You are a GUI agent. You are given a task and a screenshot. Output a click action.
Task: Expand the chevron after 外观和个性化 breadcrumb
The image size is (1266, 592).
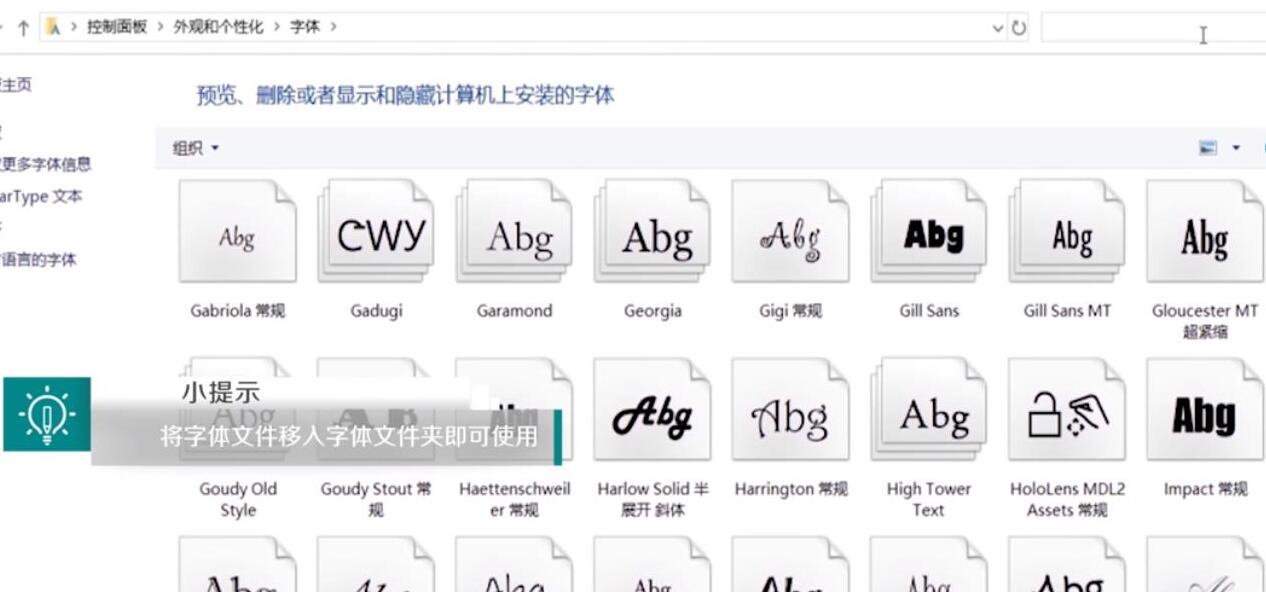(x=276, y=27)
